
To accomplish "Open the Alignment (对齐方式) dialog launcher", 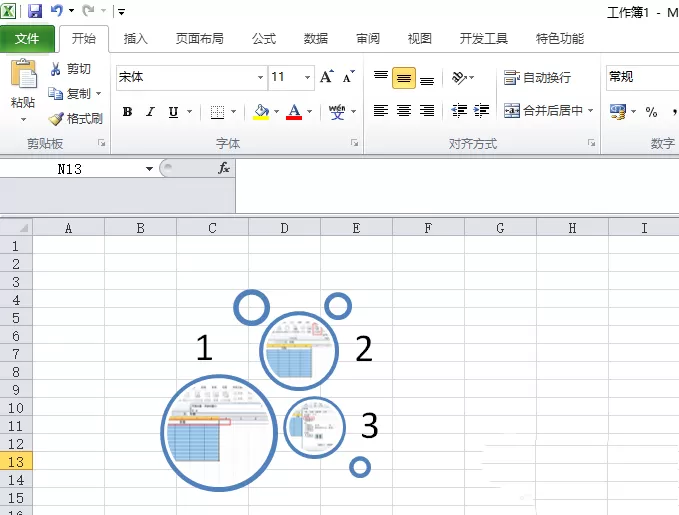I will pyautogui.click(x=591, y=143).
